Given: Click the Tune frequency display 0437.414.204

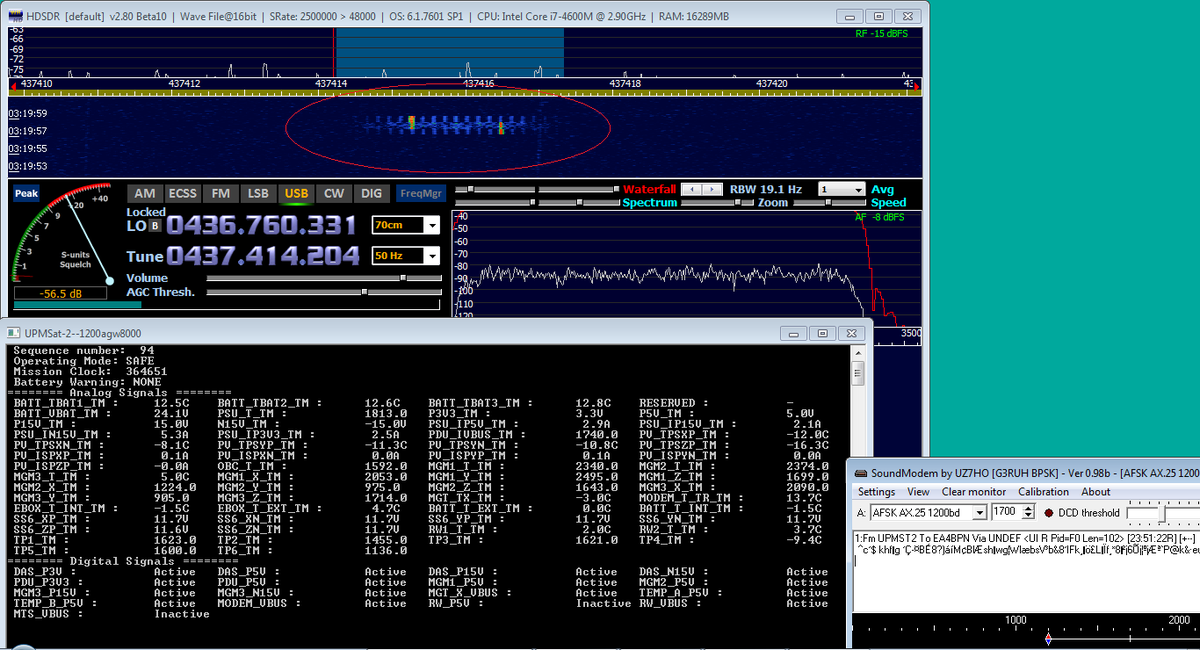Looking at the screenshot, I should [x=262, y=256].
